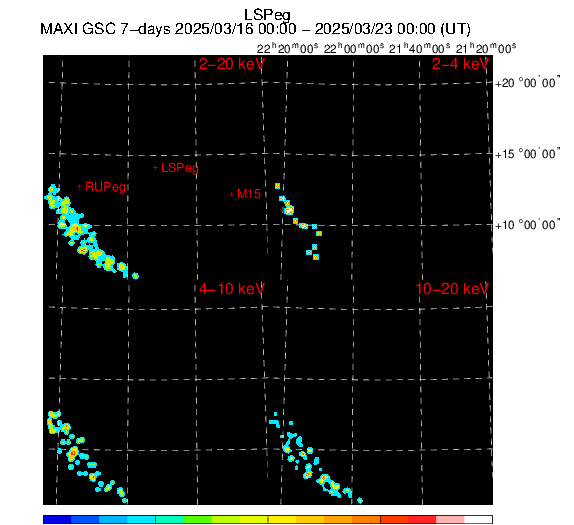This screenshot has width=574, height=525.
Task: Click the red segment of colorbar
Action: 422,519
